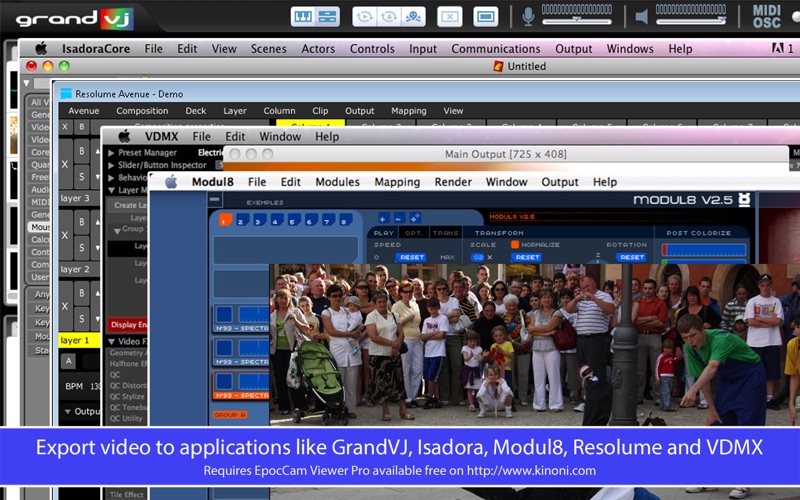
Task: Expand the Preset Manager section in VDMX
Action: (111, 153)
